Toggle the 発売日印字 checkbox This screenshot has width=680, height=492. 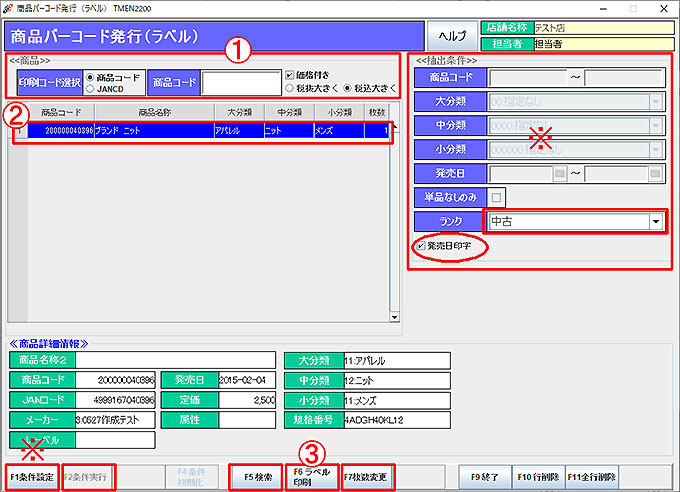pyautogui.click(x=421, y=245)
